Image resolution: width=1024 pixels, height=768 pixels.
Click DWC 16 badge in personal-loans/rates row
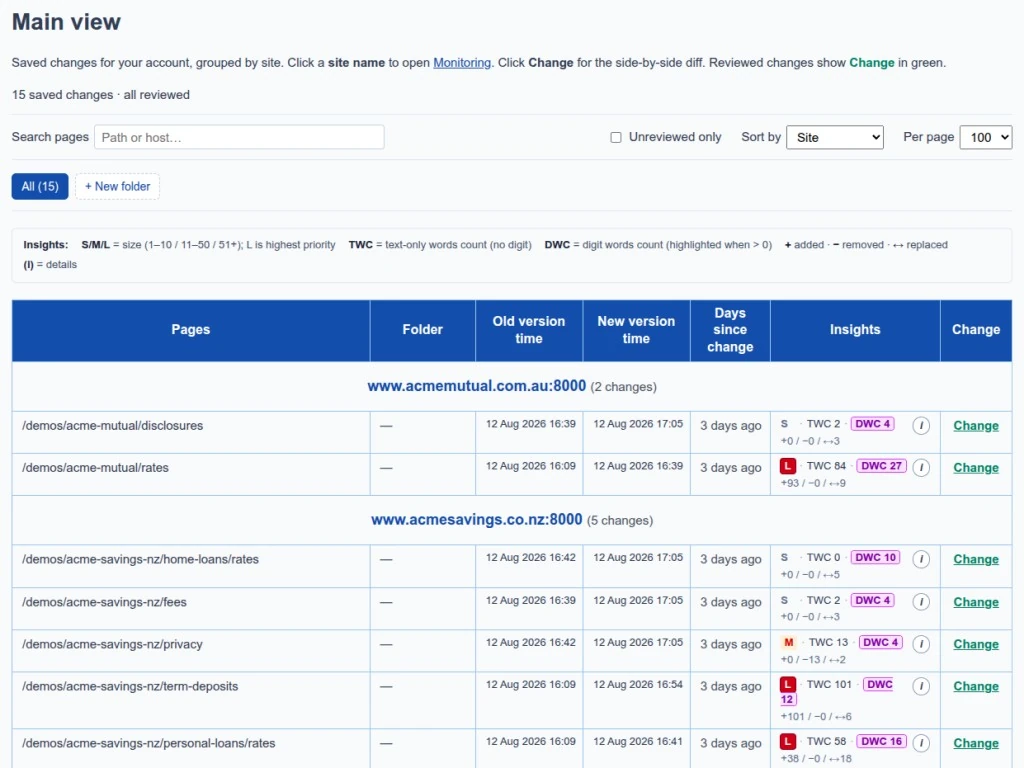881,741
